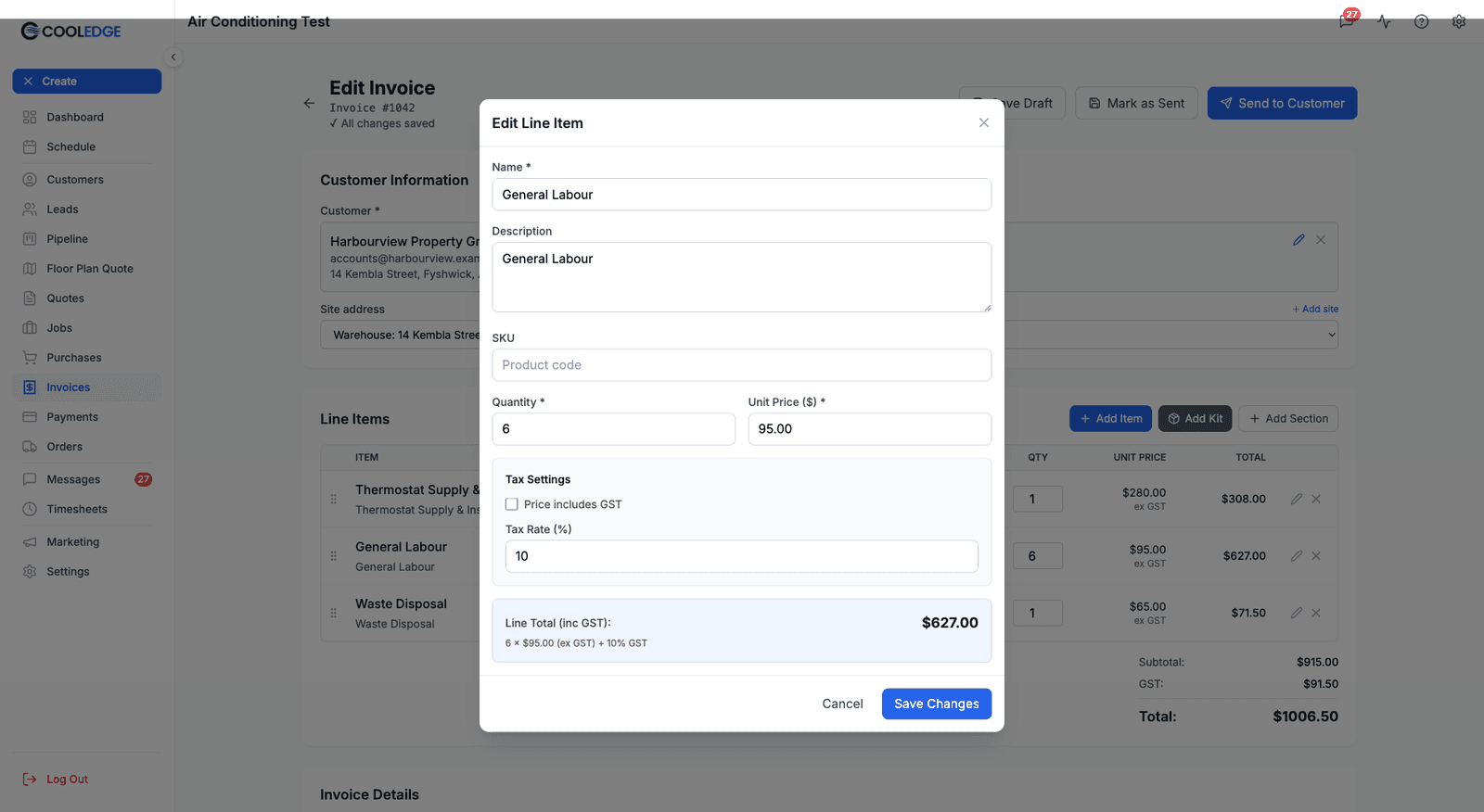Click Save Changes in the dialog
This screenshot has width=1484, height=812.
point(936,704)
